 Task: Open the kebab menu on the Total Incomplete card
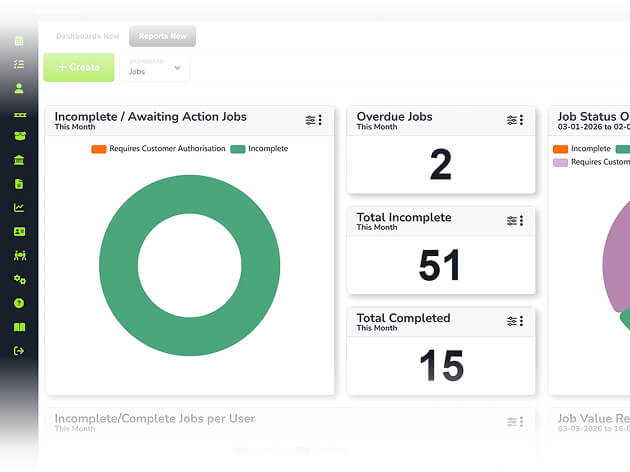[522, 221]
